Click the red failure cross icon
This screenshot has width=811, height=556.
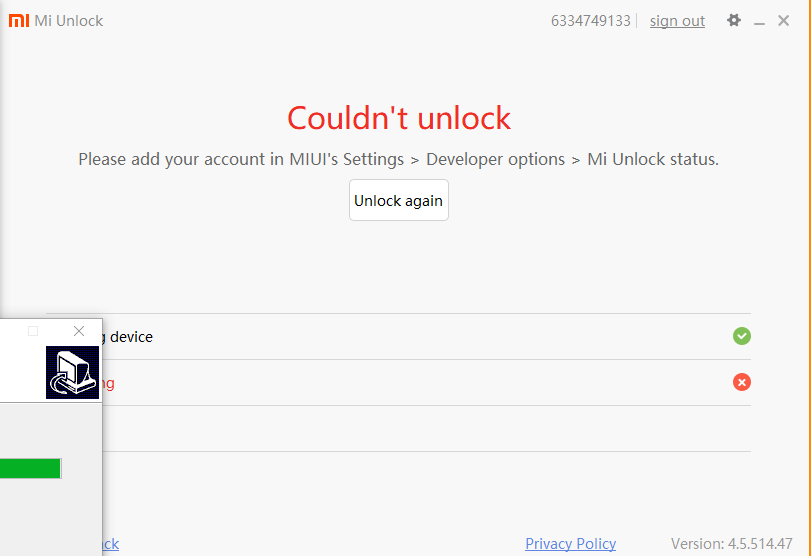(x=741, y=382)
